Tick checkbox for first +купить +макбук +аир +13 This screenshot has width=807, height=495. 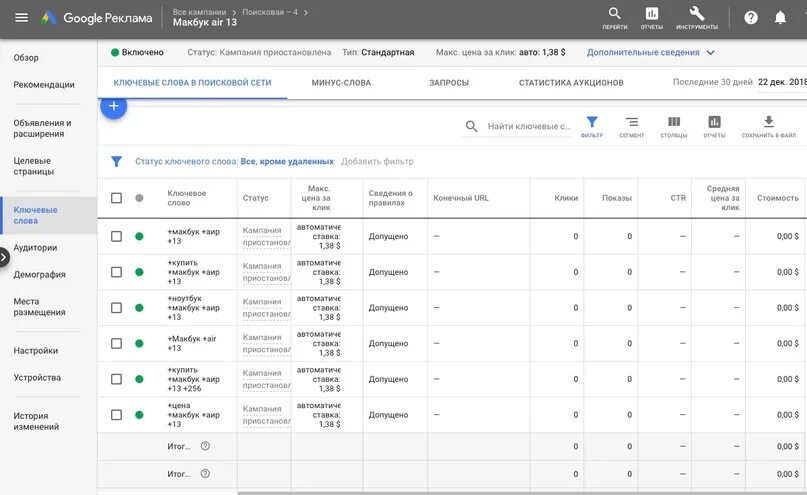point(116,272)
